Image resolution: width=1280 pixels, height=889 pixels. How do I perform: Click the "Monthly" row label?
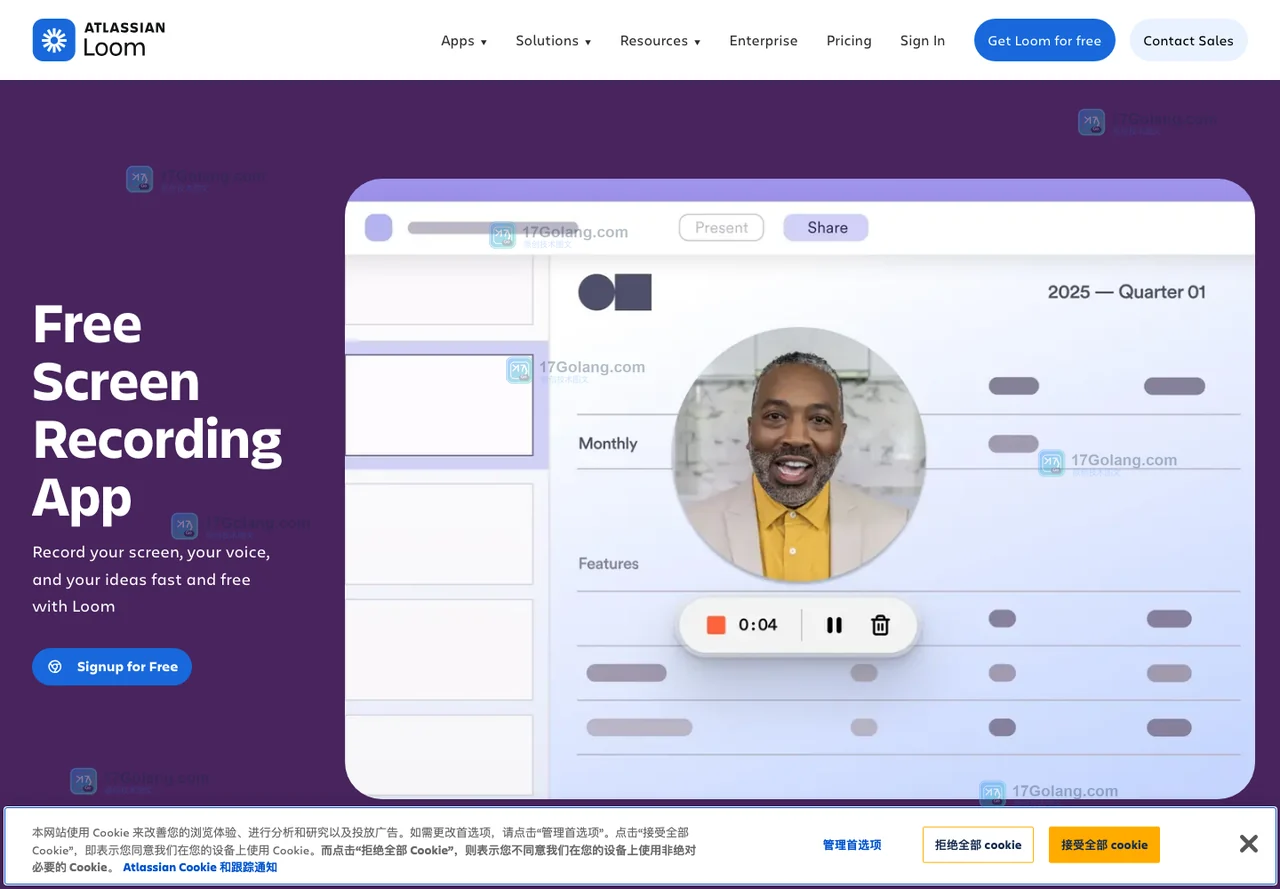pyautogui.click(x=608, y=443)
